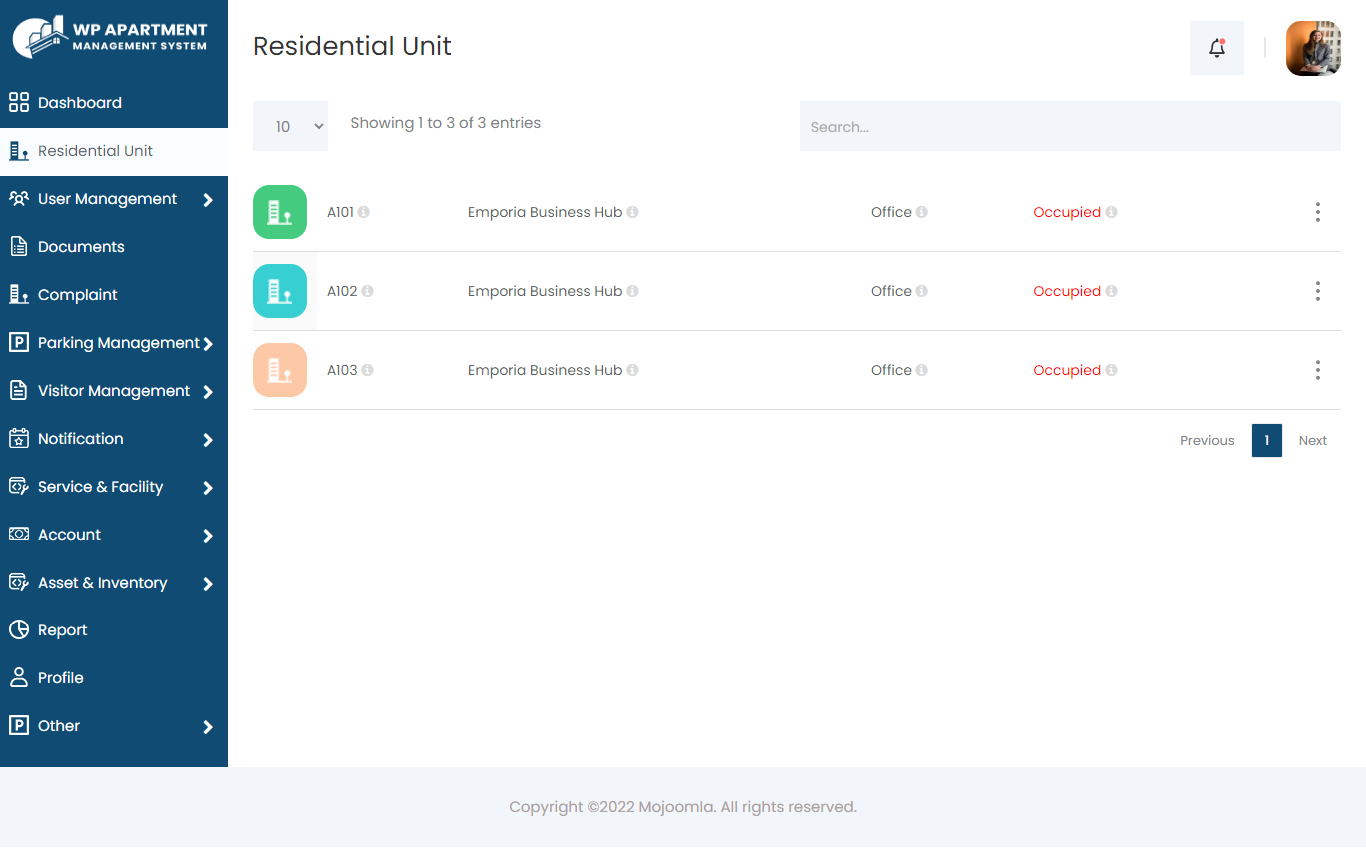Screen dimensions: 1366x848
Task: Expand the Visitor Management chevron
Action: tap(208, 392)
